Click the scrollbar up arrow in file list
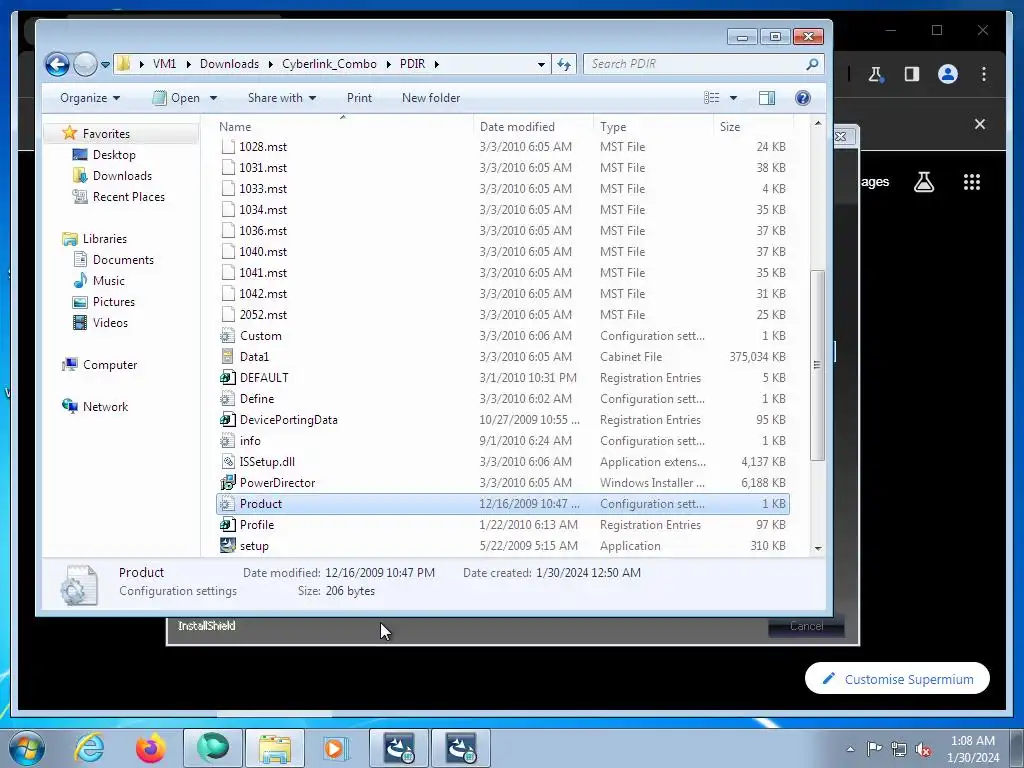The width and height of the screenshot is (1024, 768). (818, 123)
